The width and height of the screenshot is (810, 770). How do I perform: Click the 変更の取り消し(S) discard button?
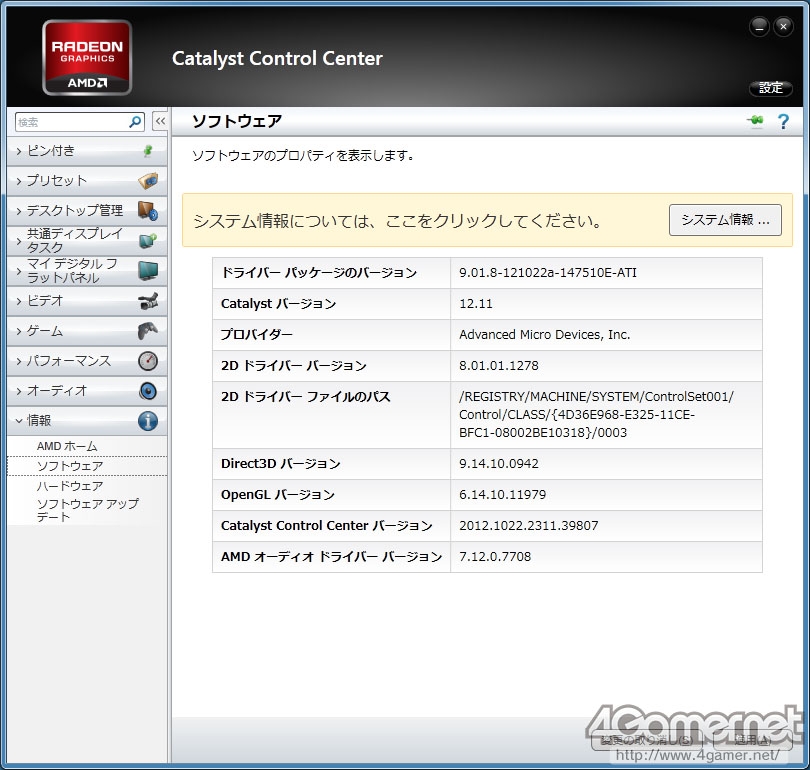(x=647, y=740)
